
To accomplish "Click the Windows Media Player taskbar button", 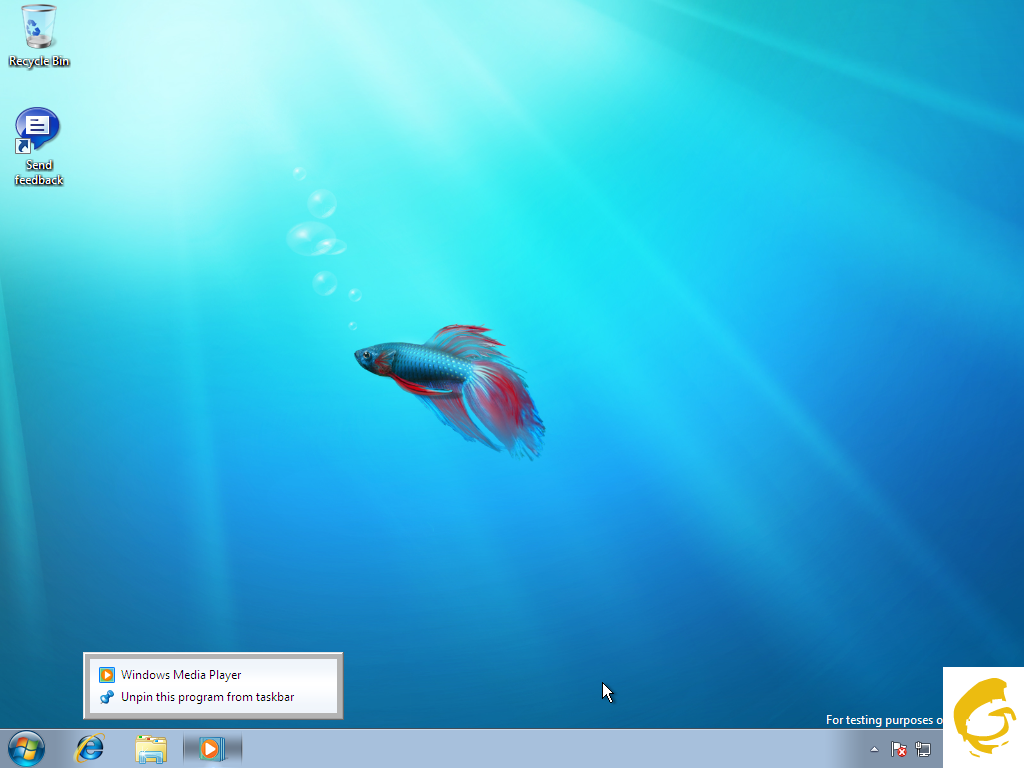I will 211,748.
